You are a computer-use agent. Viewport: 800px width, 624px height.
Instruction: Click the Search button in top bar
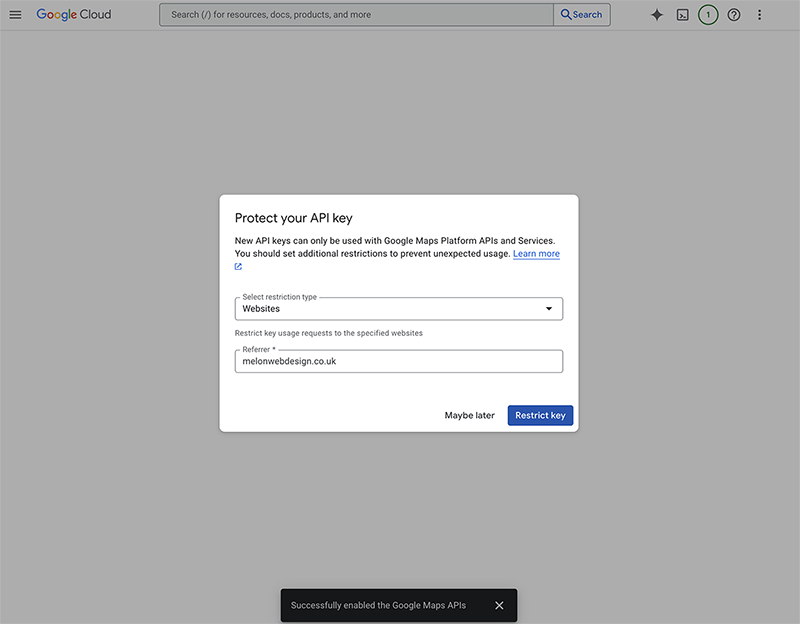582,15
